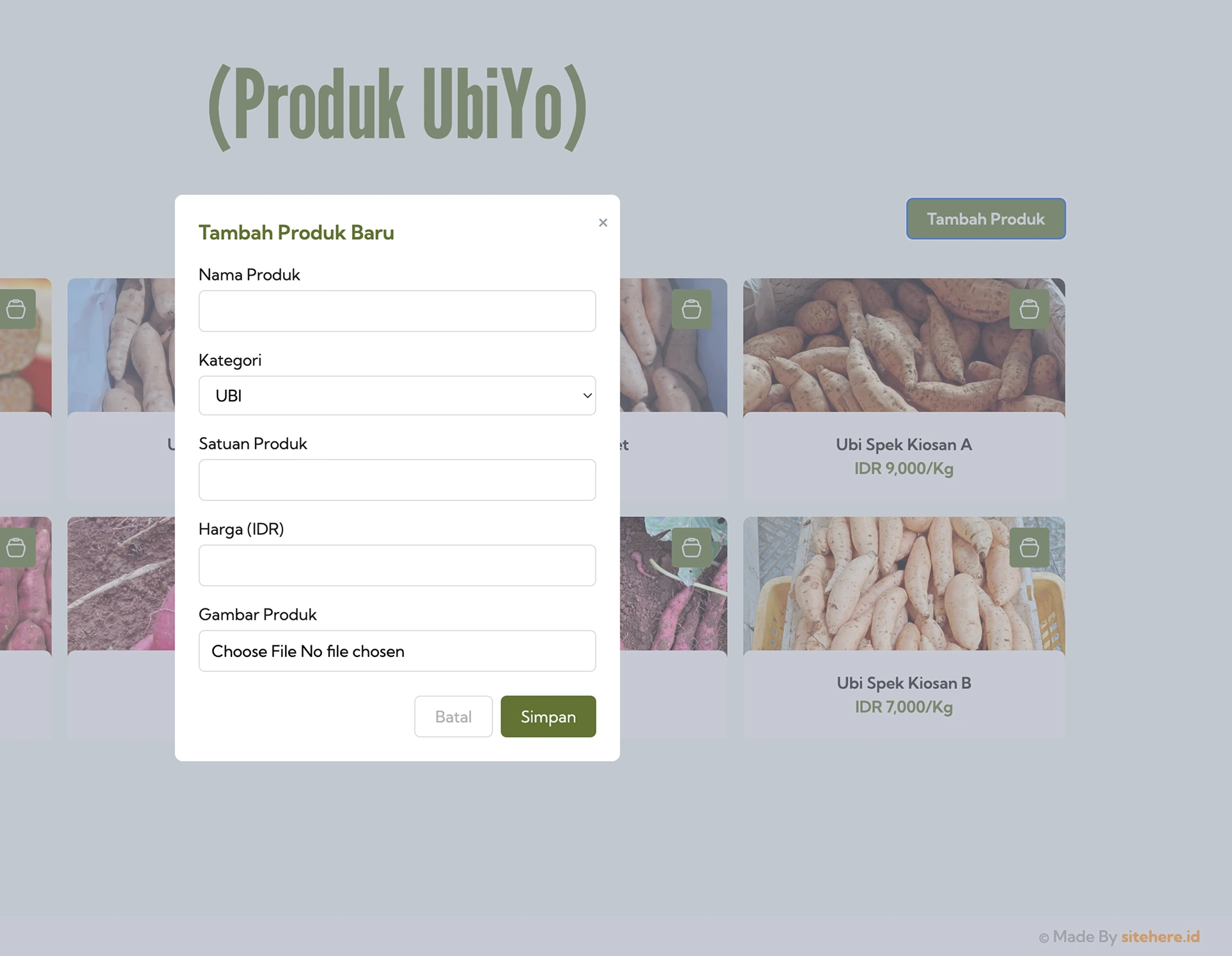Image resolution: width=1232 pixels, height=956 pixels.
Task: Save the product with Simpan
Action: coord(548,716)
